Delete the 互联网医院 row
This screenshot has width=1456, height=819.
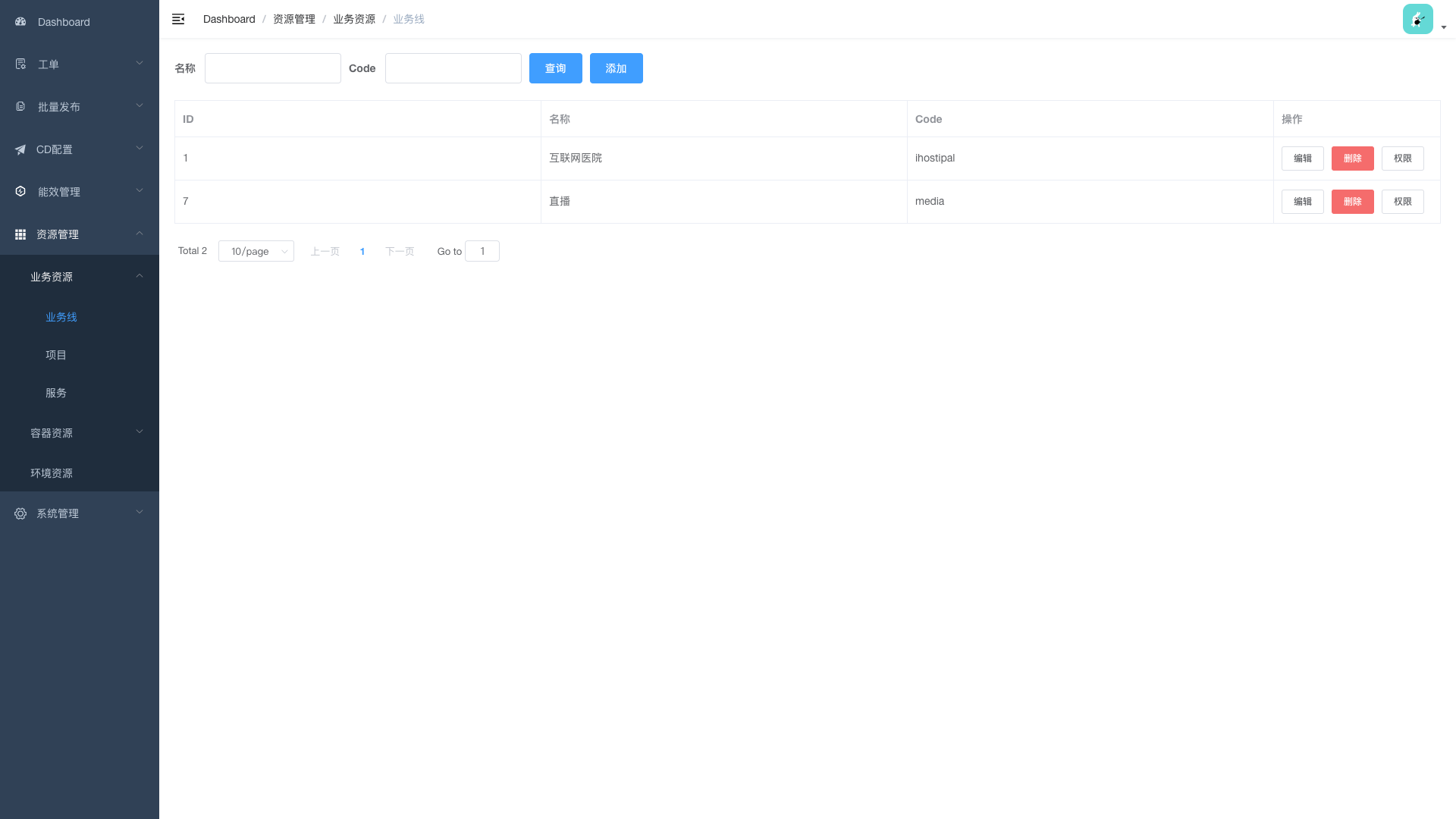click(x=1352, y=158)
